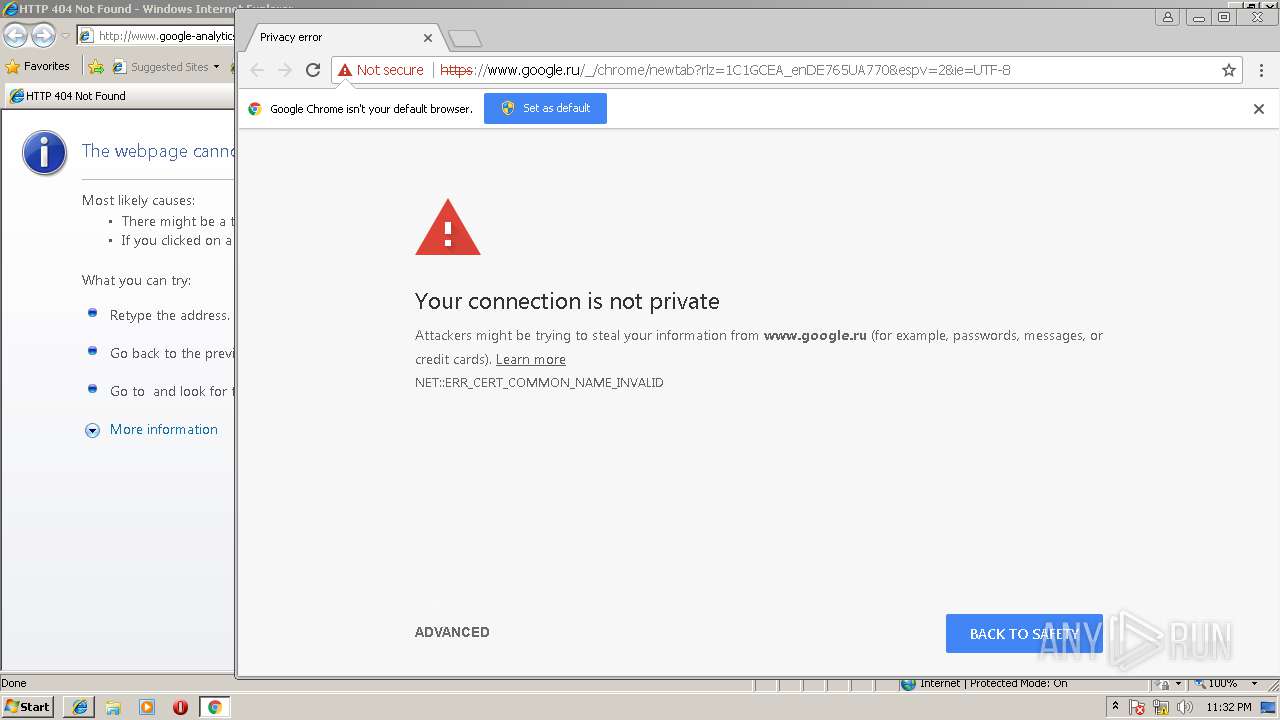This screenshot has height=720, width=1280.
Task: Click Chrome's back arrow
Action: click(257, 70)
